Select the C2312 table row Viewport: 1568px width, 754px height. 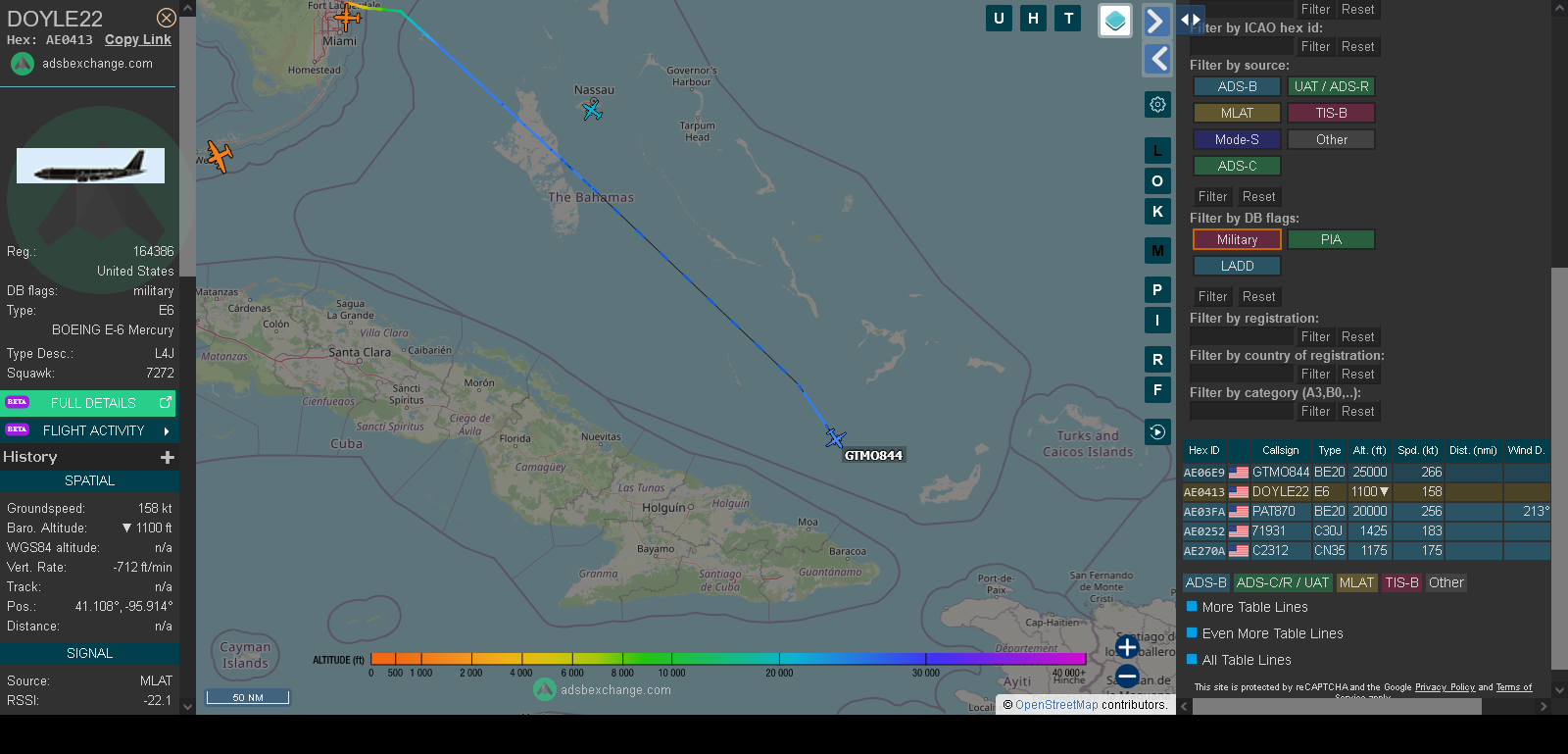coord(1366,550)
